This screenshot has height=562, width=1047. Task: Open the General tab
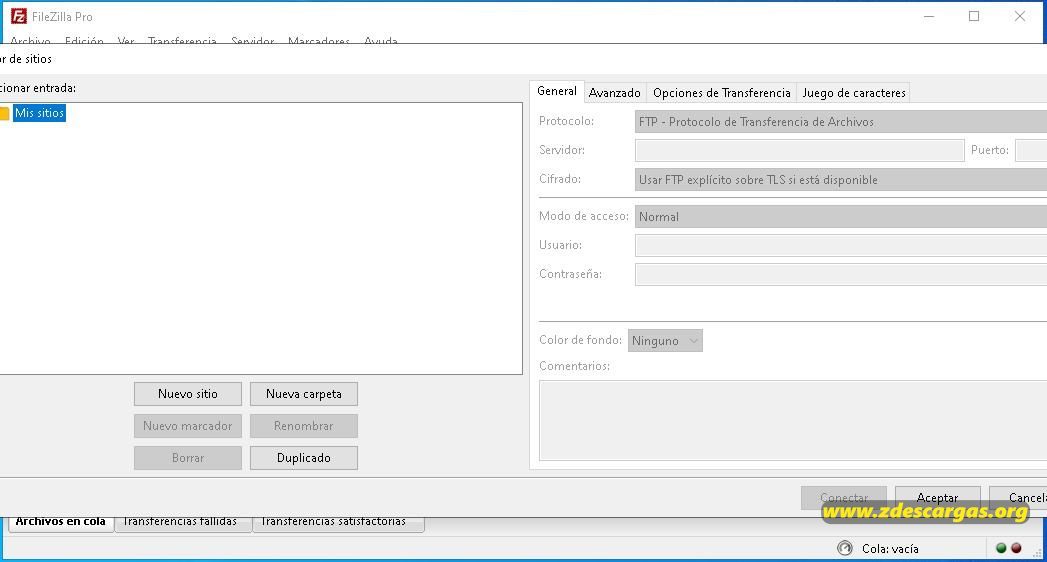[557, 91]
